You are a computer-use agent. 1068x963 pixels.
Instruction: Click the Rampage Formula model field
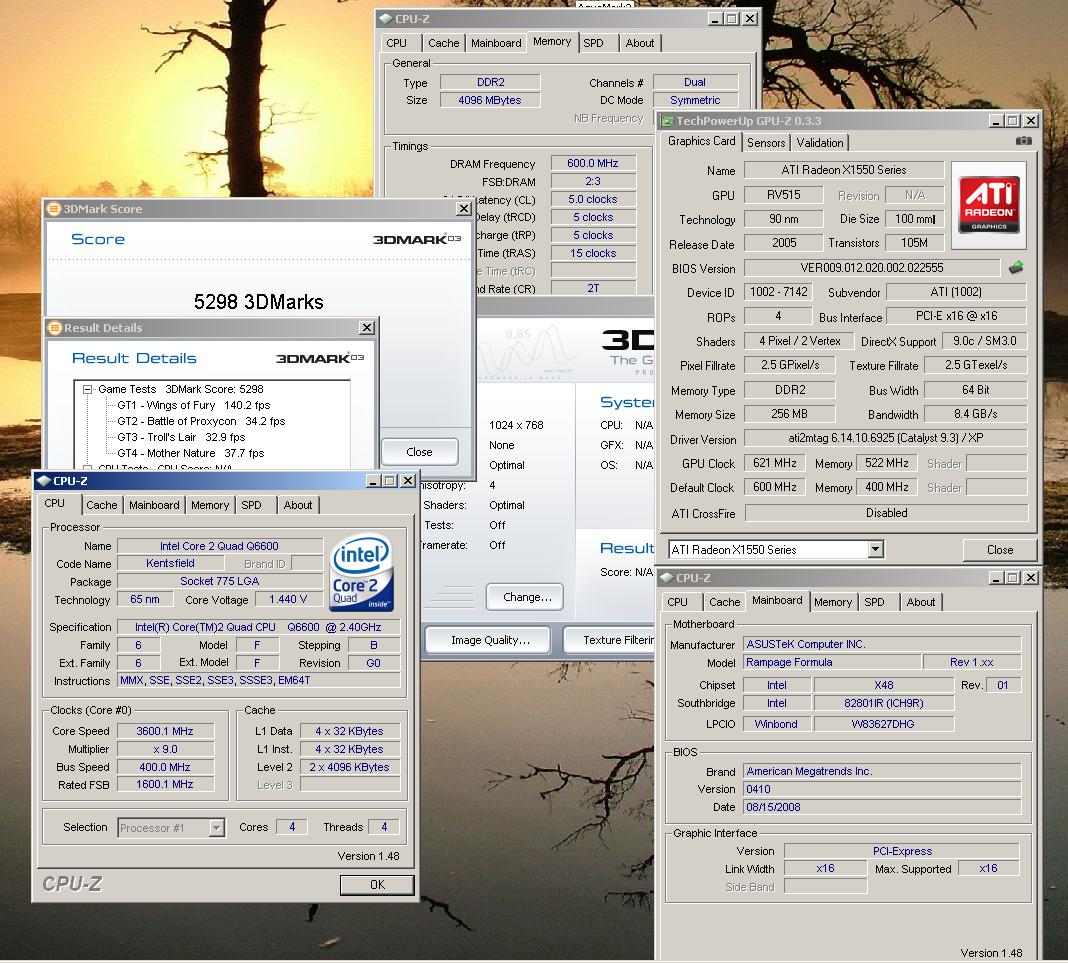pyautogui.click(x=831, y=662)
